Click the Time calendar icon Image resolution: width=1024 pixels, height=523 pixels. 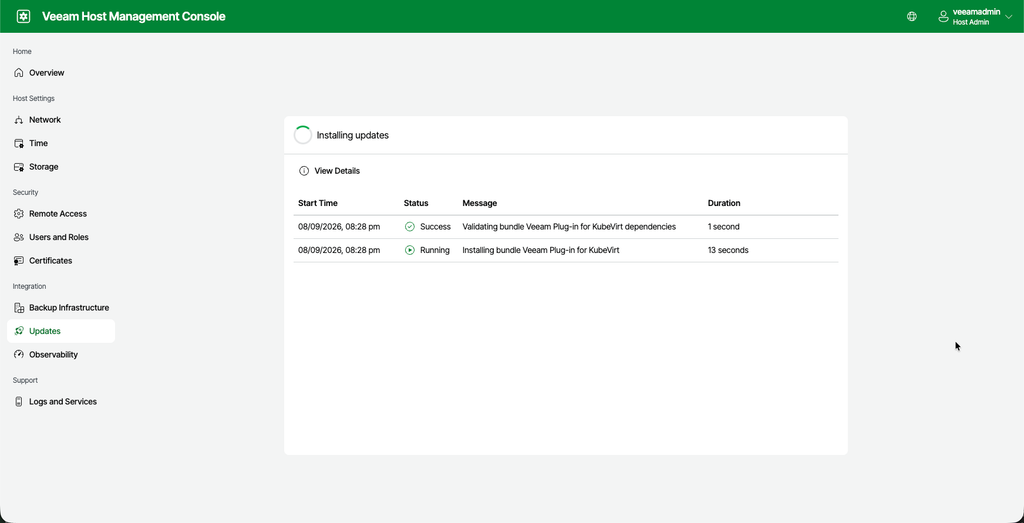[19, 143]
